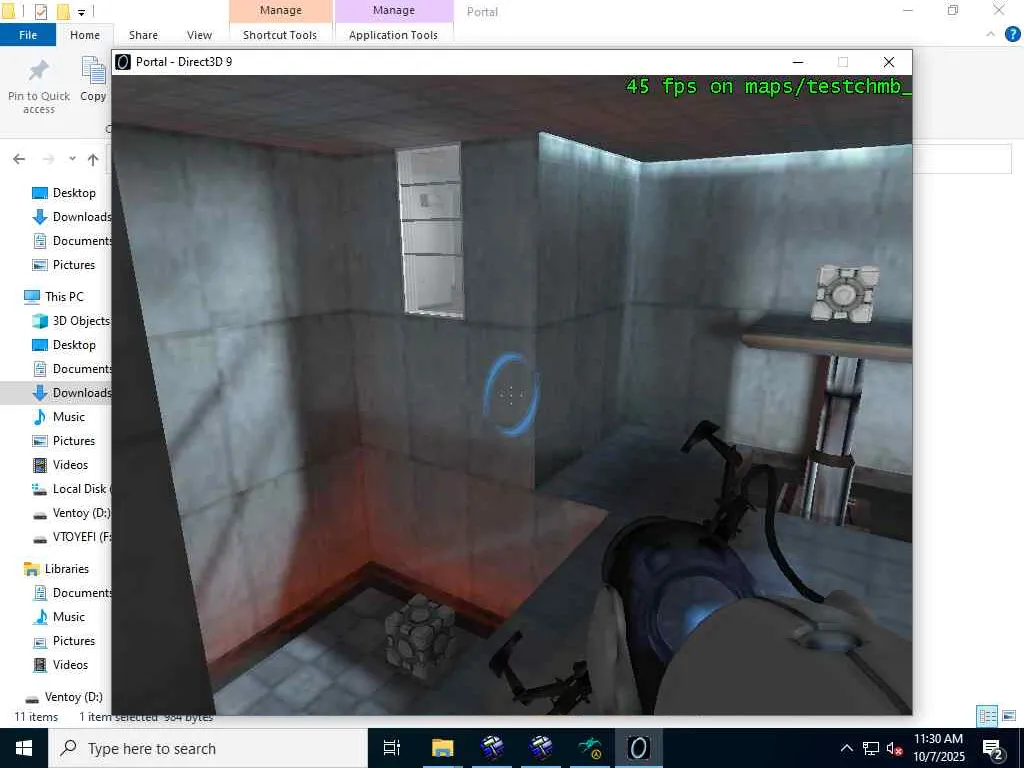
Task: Open the notification center icon
Action: [993, 749]
